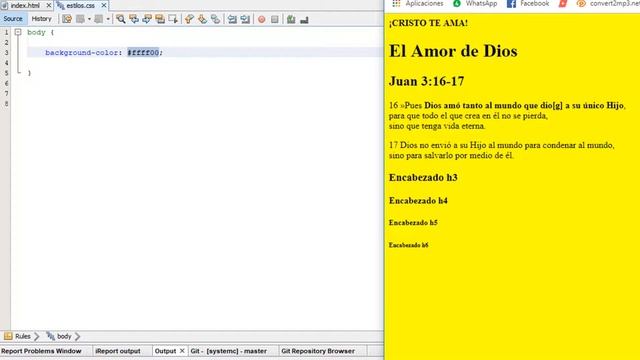The height and width of the screenshot is (360, 640).
Task: Start macro recording with red circle icon
Action: (262, 19)
